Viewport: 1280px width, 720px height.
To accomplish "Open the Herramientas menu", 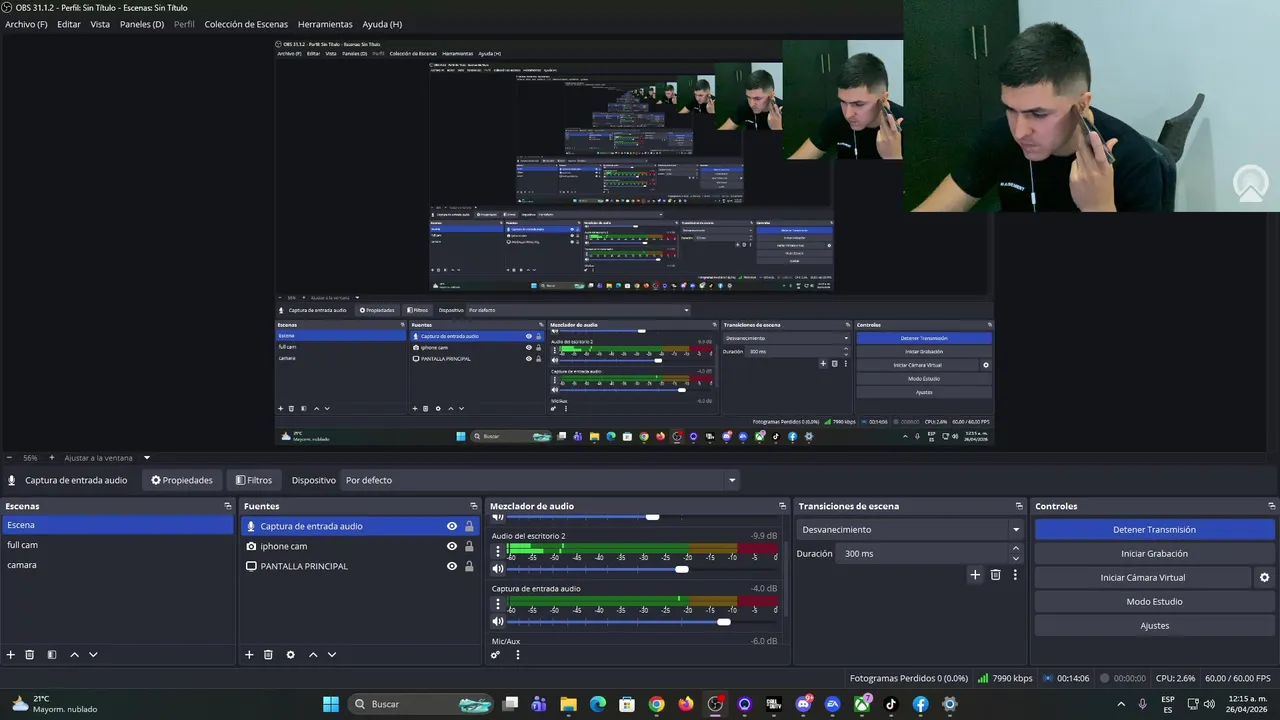I will [325, 24].
